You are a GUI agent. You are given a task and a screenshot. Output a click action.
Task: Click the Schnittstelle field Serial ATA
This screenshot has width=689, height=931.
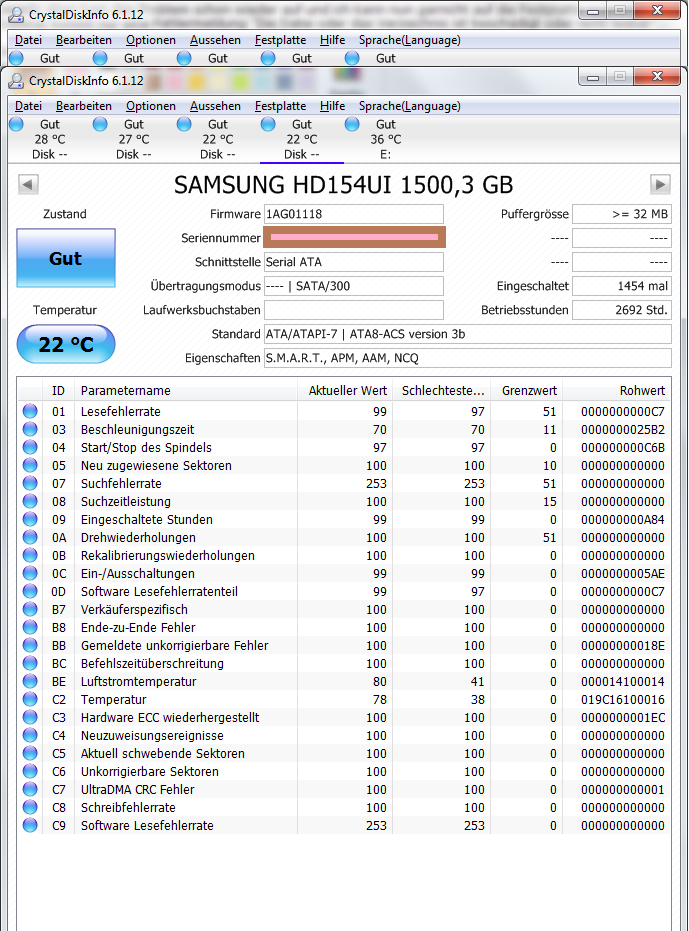point(353,262)
